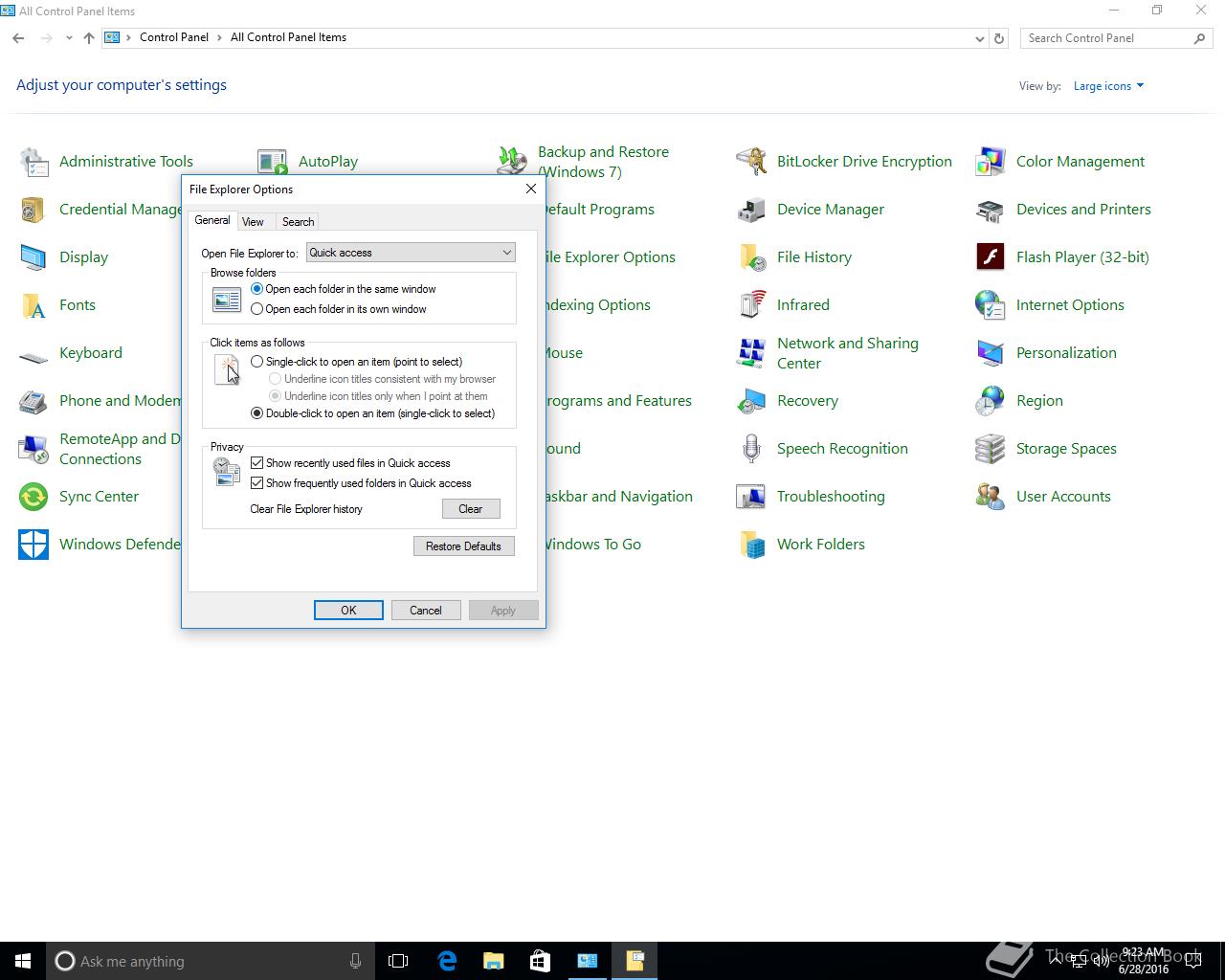
Task: Expand the address bar history dropdown arrow
Action: click(x=979, y=38)
